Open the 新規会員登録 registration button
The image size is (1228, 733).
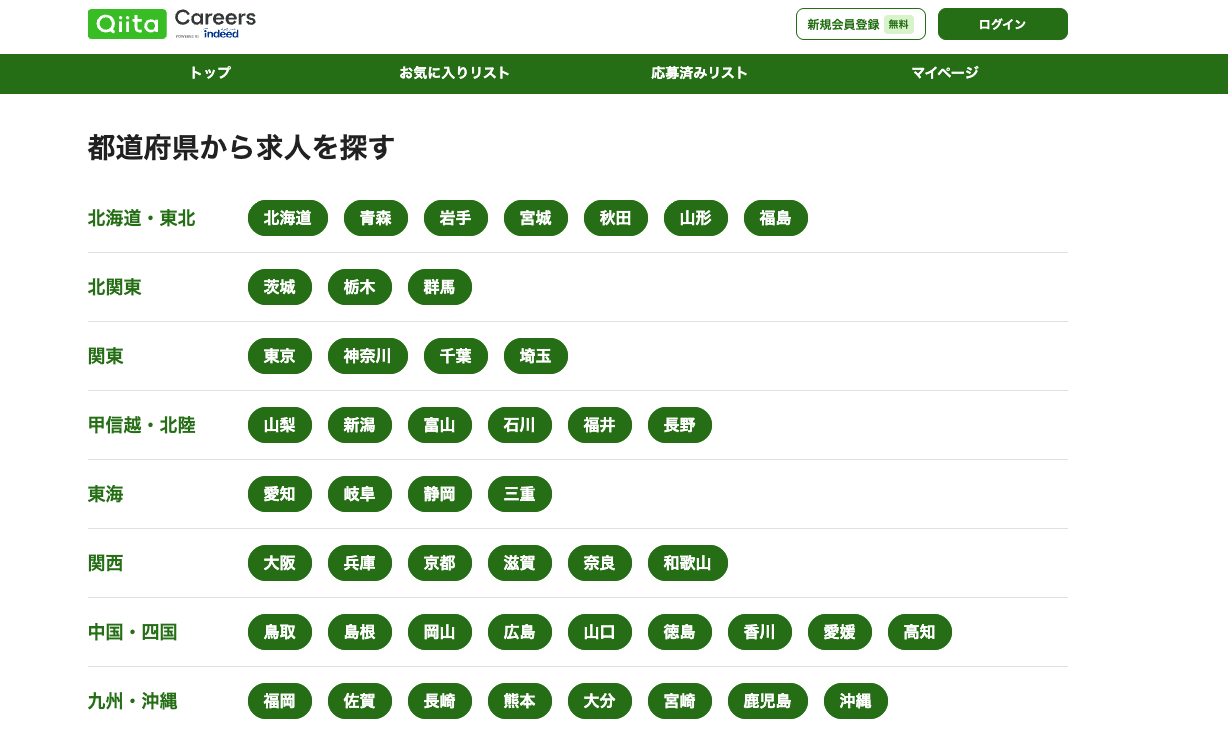tap(860, 24)
